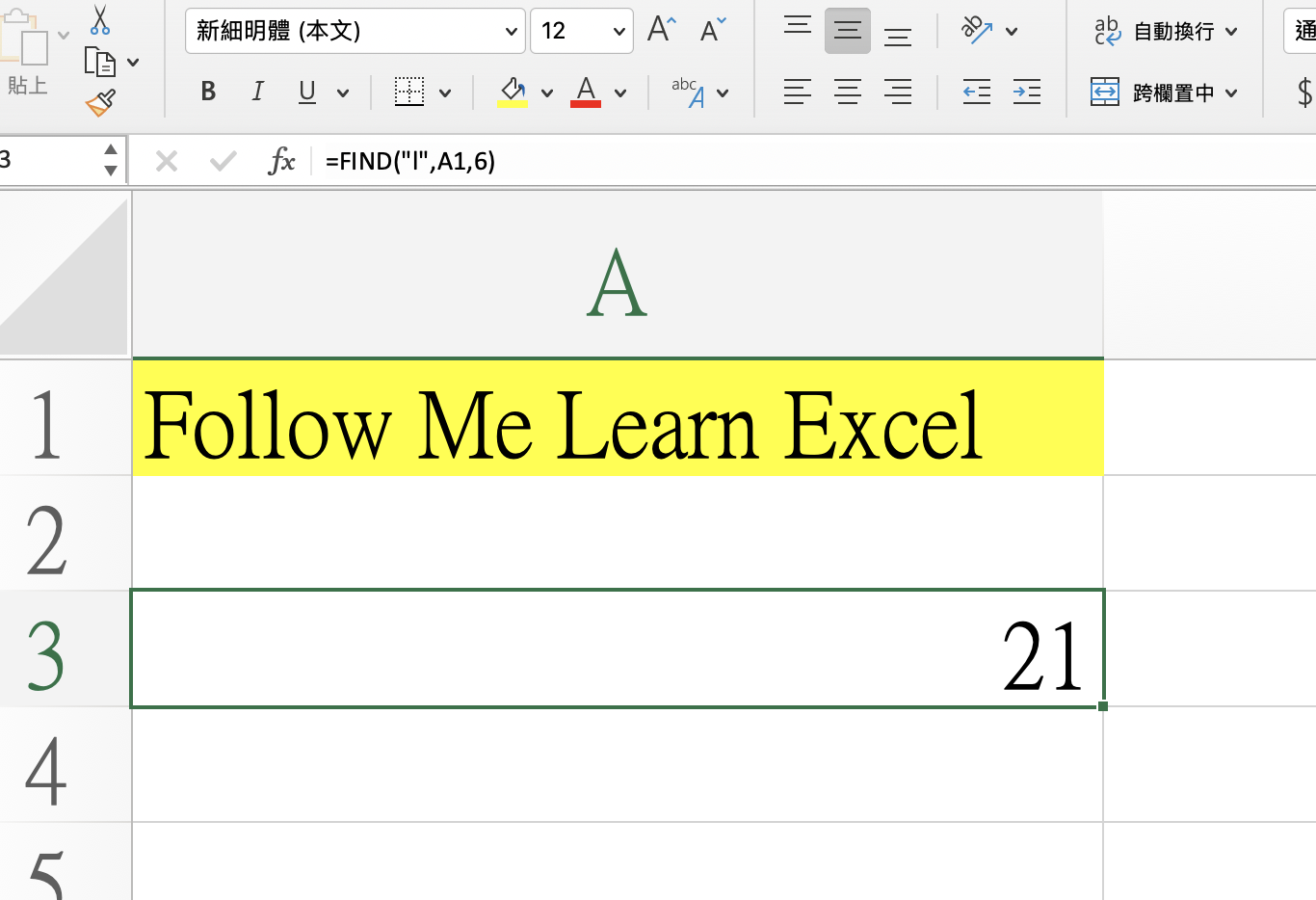Select row 4 header

[65, 764]
